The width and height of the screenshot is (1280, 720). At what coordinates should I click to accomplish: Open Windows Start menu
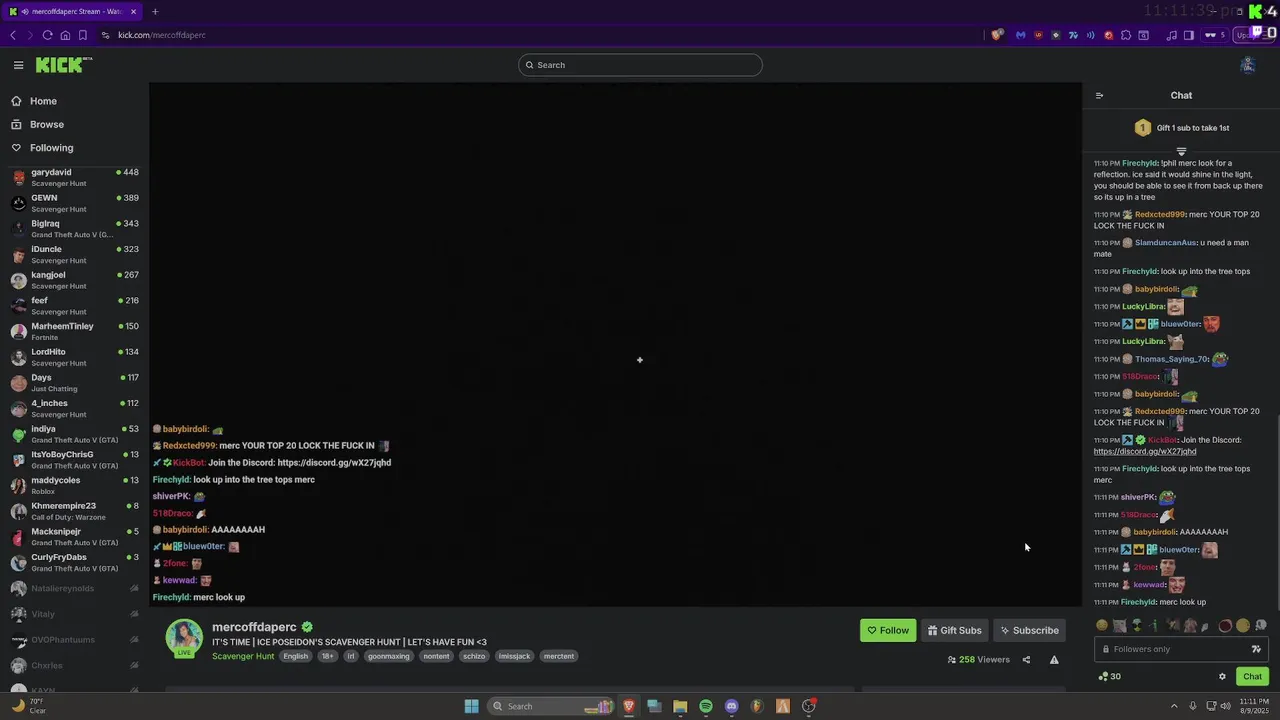pyautogui.click(x=471, y=706)
